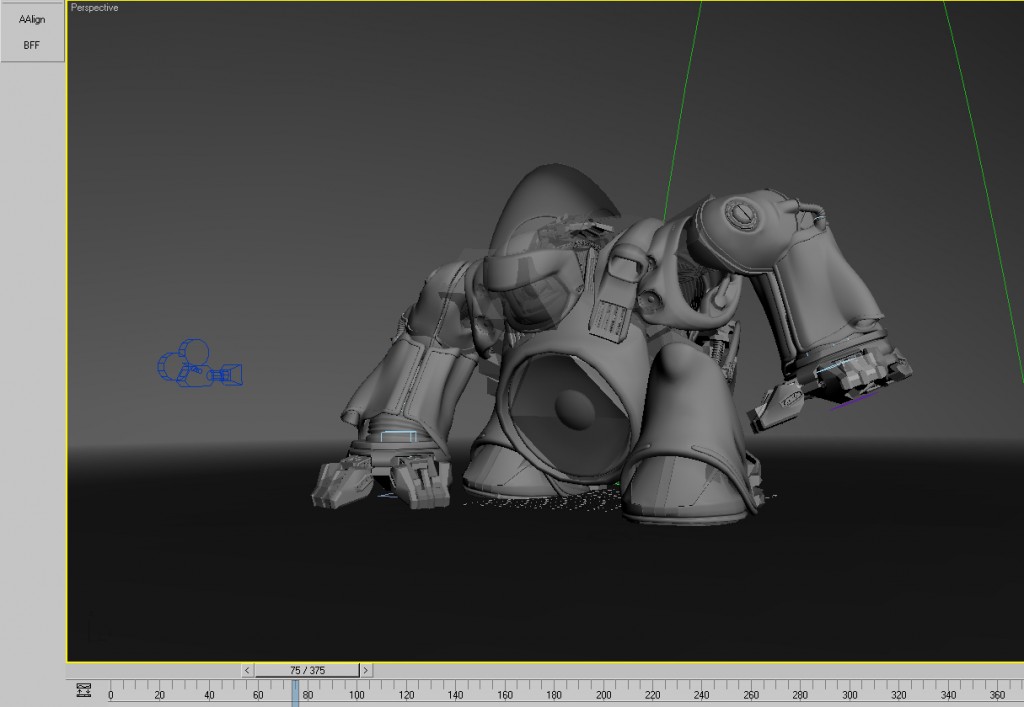Advance time slider with right arrow

point(366,670)
